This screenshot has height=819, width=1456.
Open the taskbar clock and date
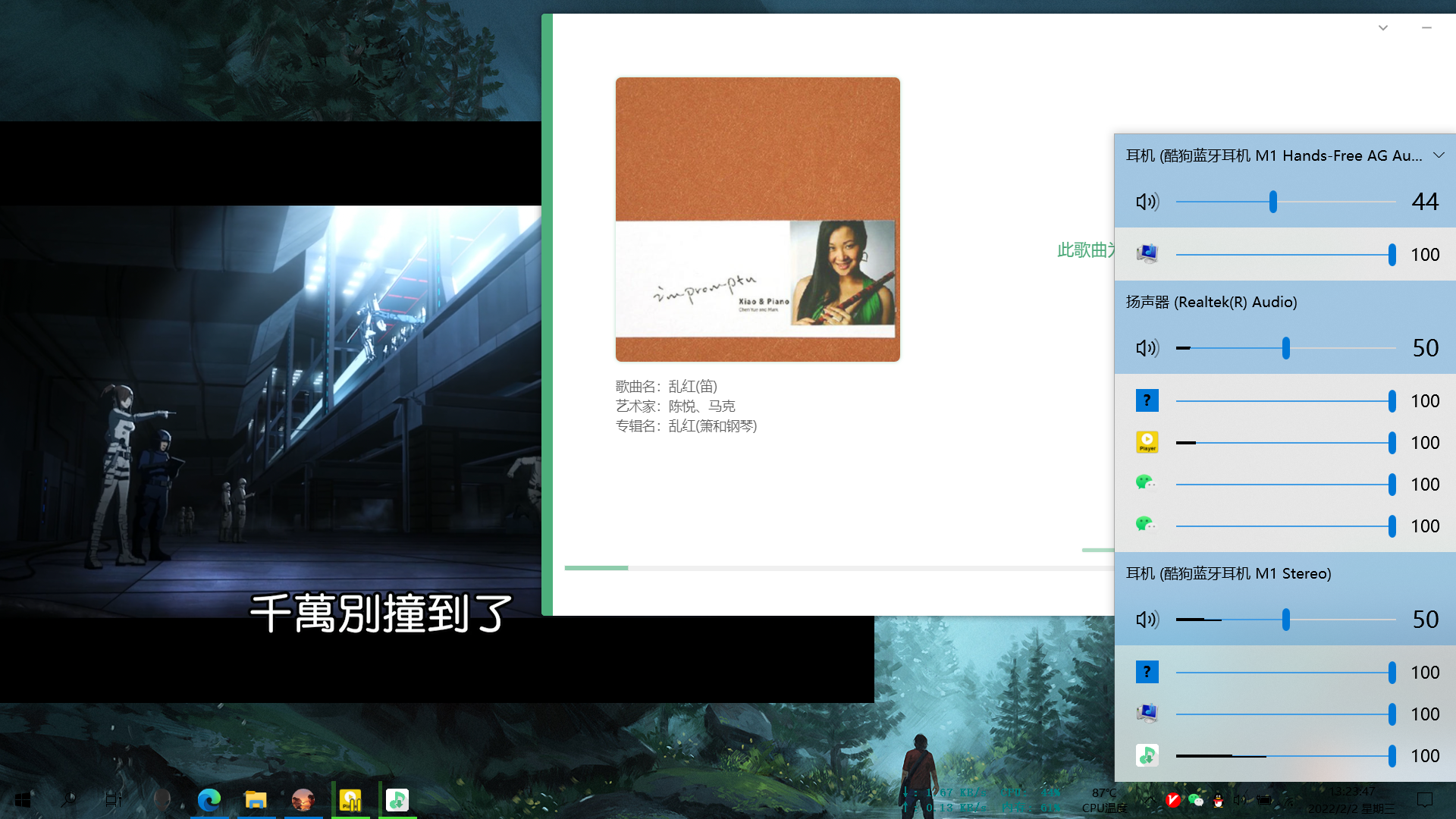pyautogui.click(x=1351, y=800)
